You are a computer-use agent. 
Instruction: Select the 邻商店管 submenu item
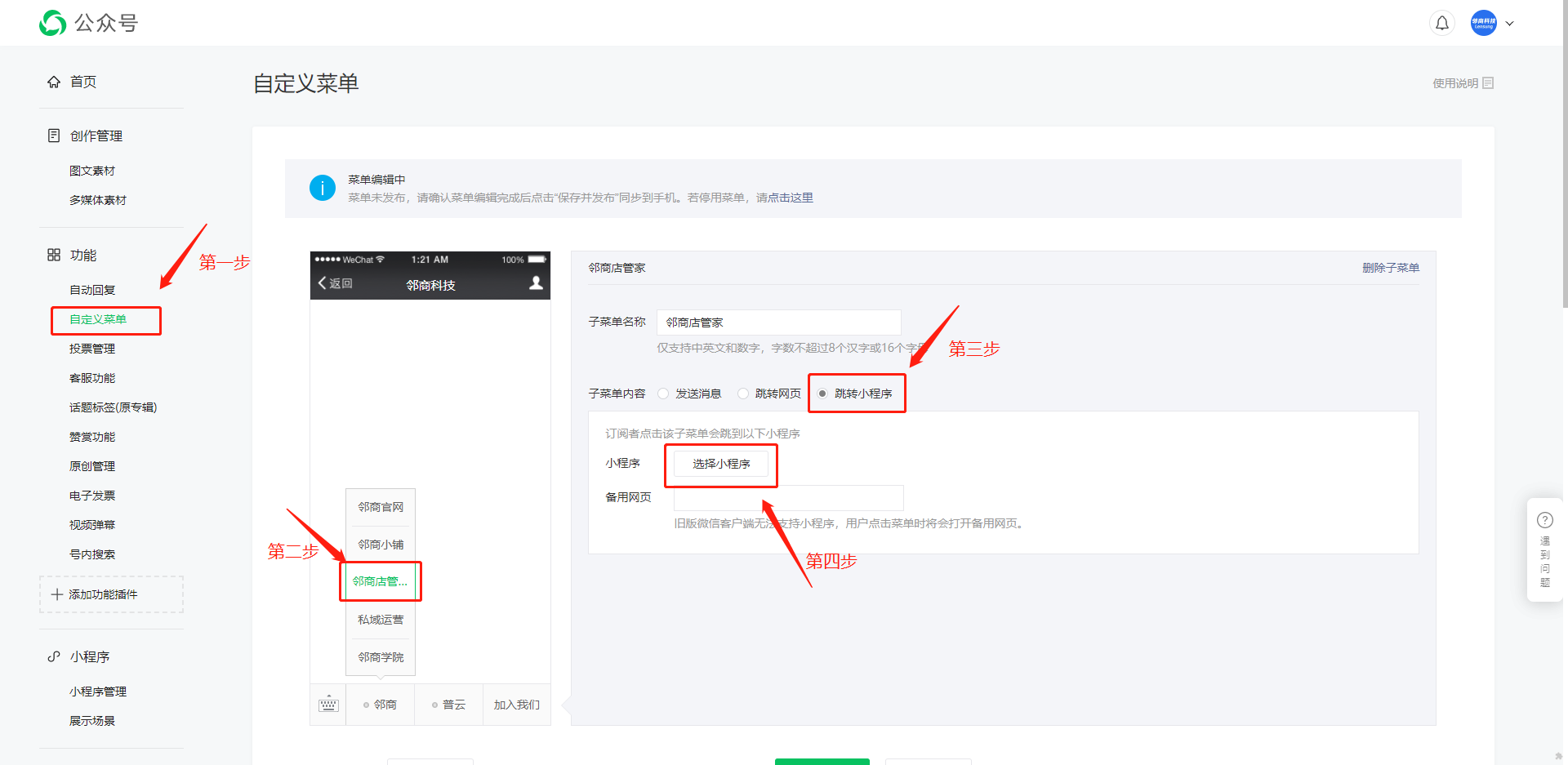point(381,581)
